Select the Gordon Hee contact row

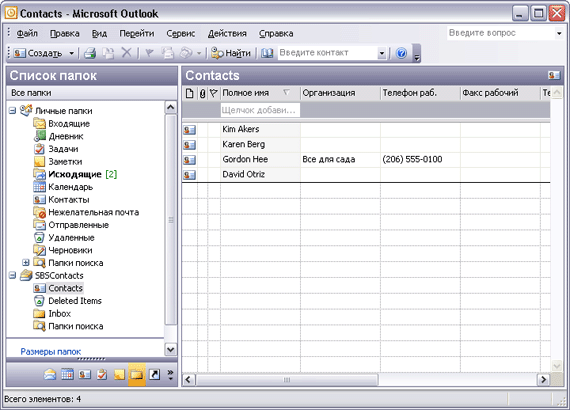[x=366, y=159]
